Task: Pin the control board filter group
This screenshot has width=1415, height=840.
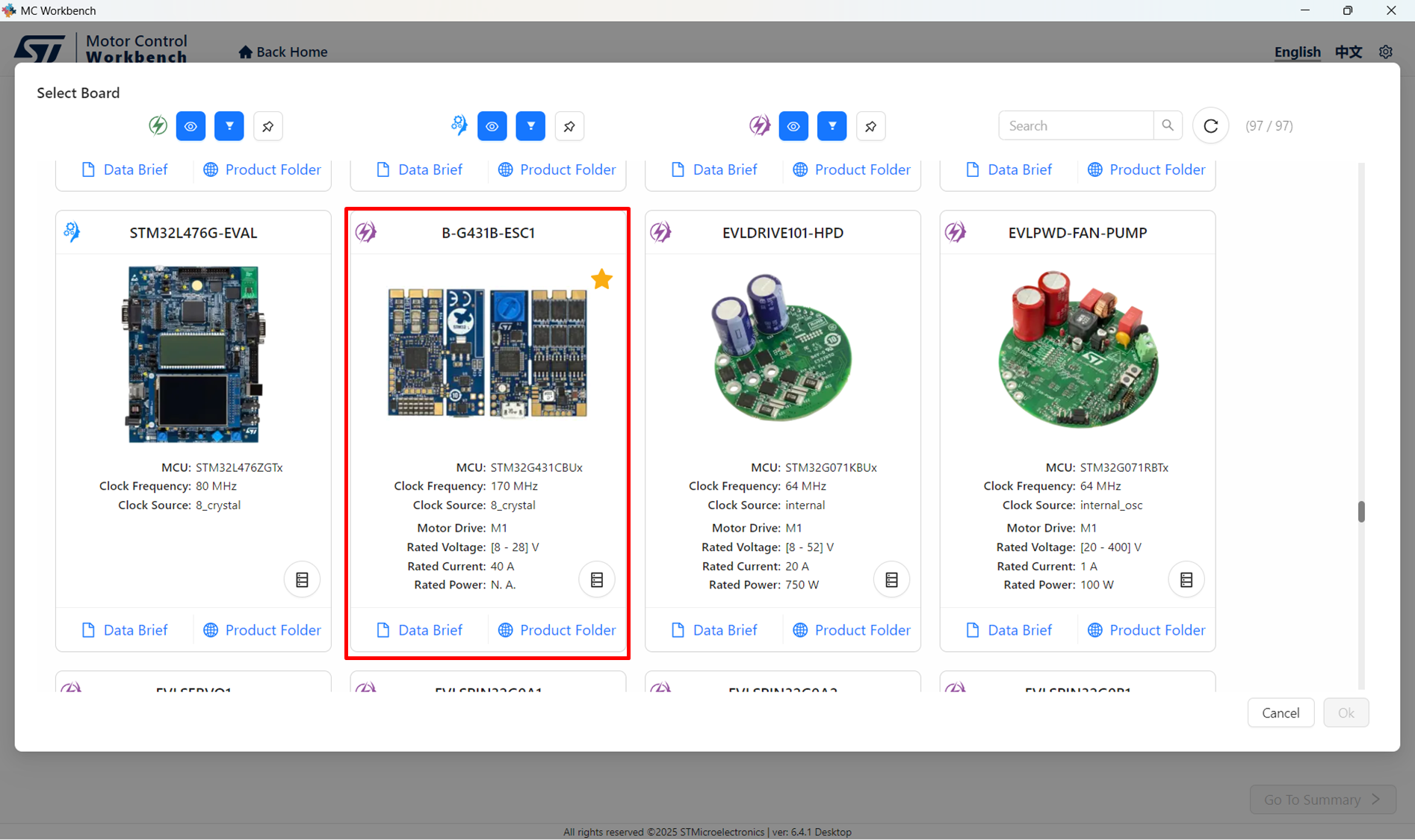Action: point(268,126)
